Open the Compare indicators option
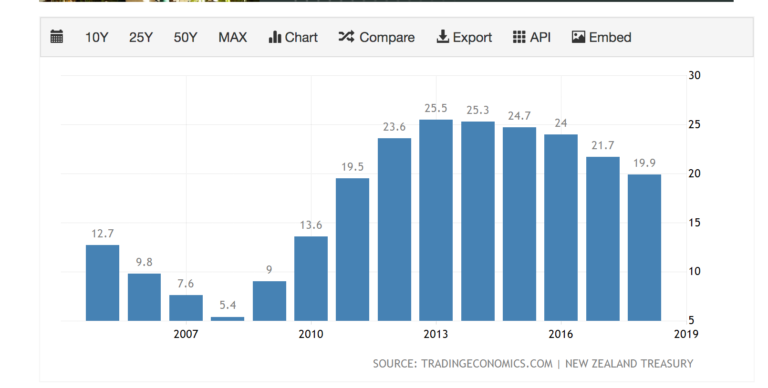 point(377,37)
